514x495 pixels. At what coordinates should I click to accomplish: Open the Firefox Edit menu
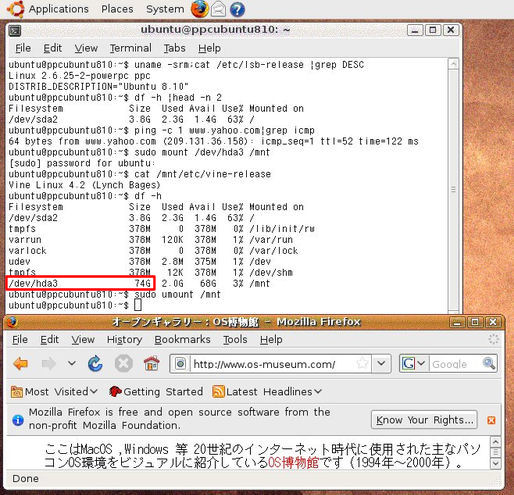(49, 340)
